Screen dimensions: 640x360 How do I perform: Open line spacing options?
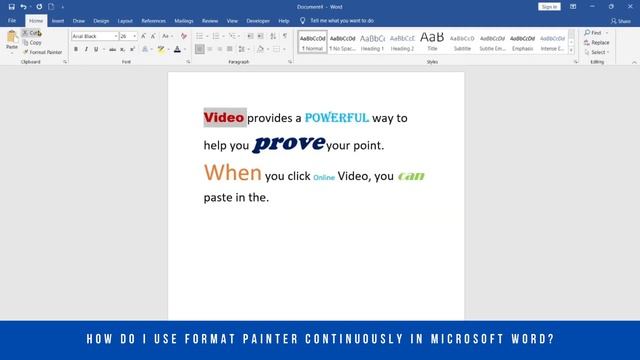pyautogui.click(x=243, y=49)
